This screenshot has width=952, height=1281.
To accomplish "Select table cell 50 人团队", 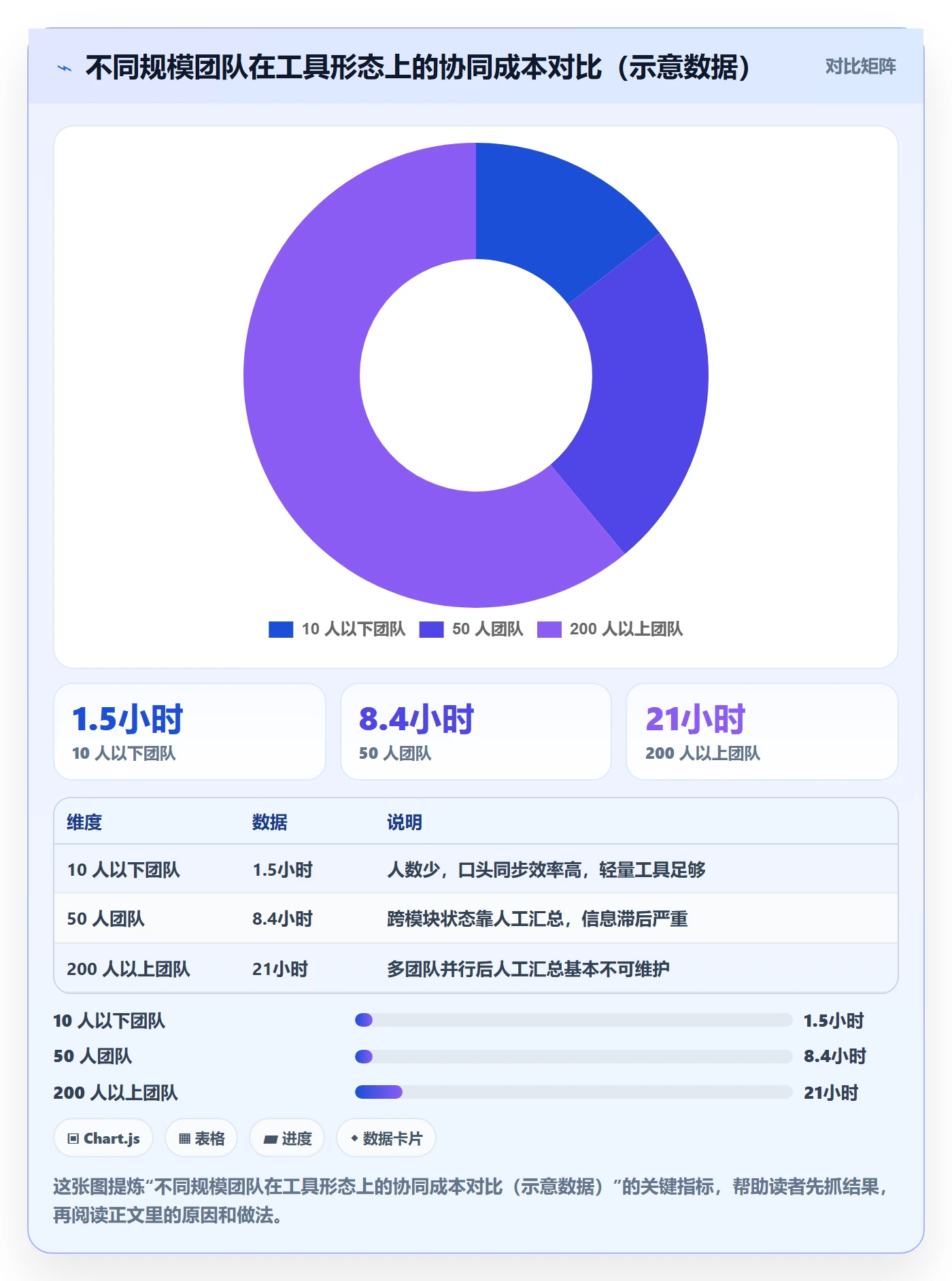I will 106,919.
